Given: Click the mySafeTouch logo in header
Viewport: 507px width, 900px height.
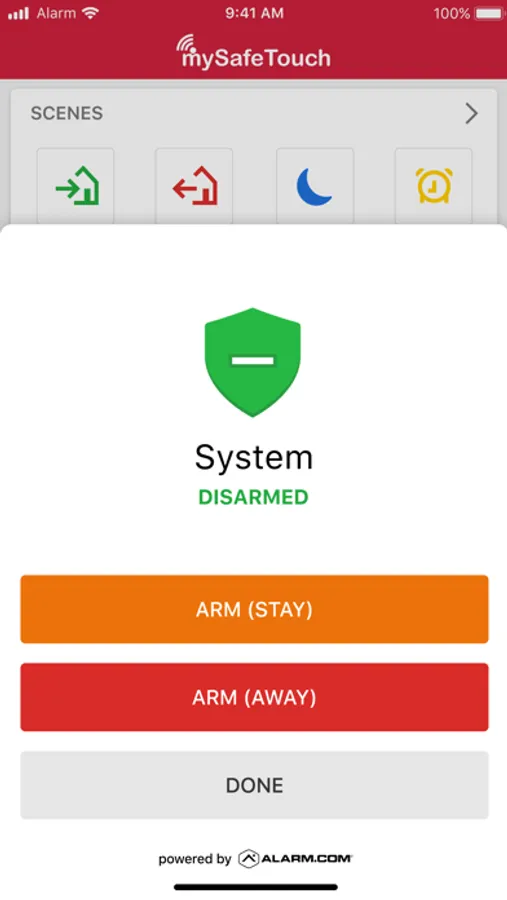Looking at the screenshot, I should click(253, 52).
